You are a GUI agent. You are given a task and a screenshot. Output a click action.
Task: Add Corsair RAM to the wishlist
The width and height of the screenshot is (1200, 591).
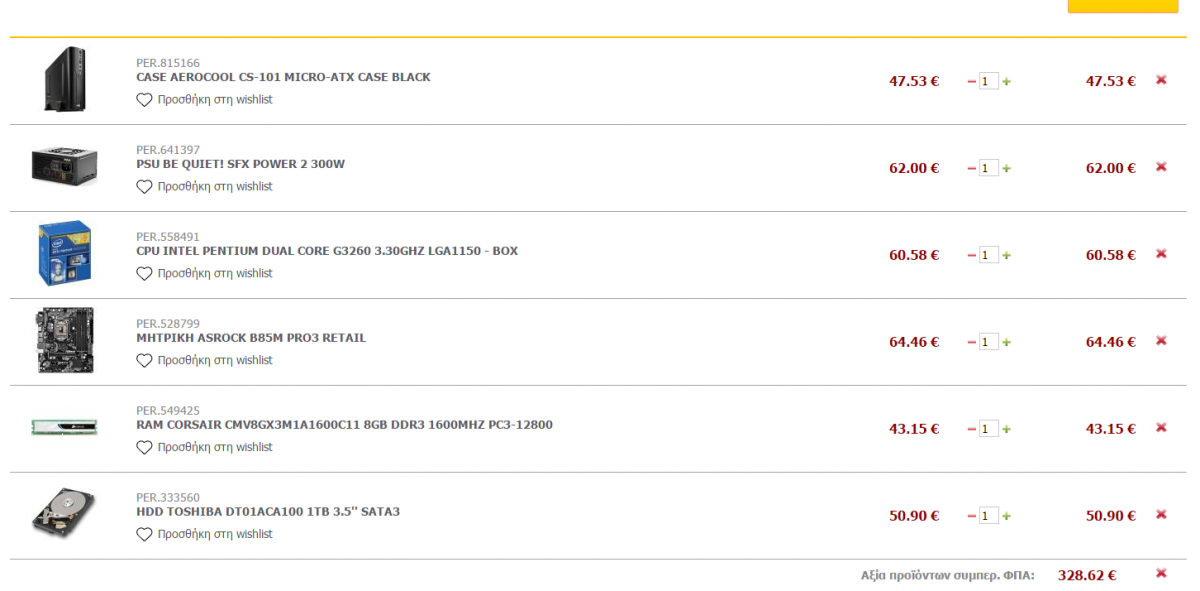pyautogui.click(x=204, y=448)
